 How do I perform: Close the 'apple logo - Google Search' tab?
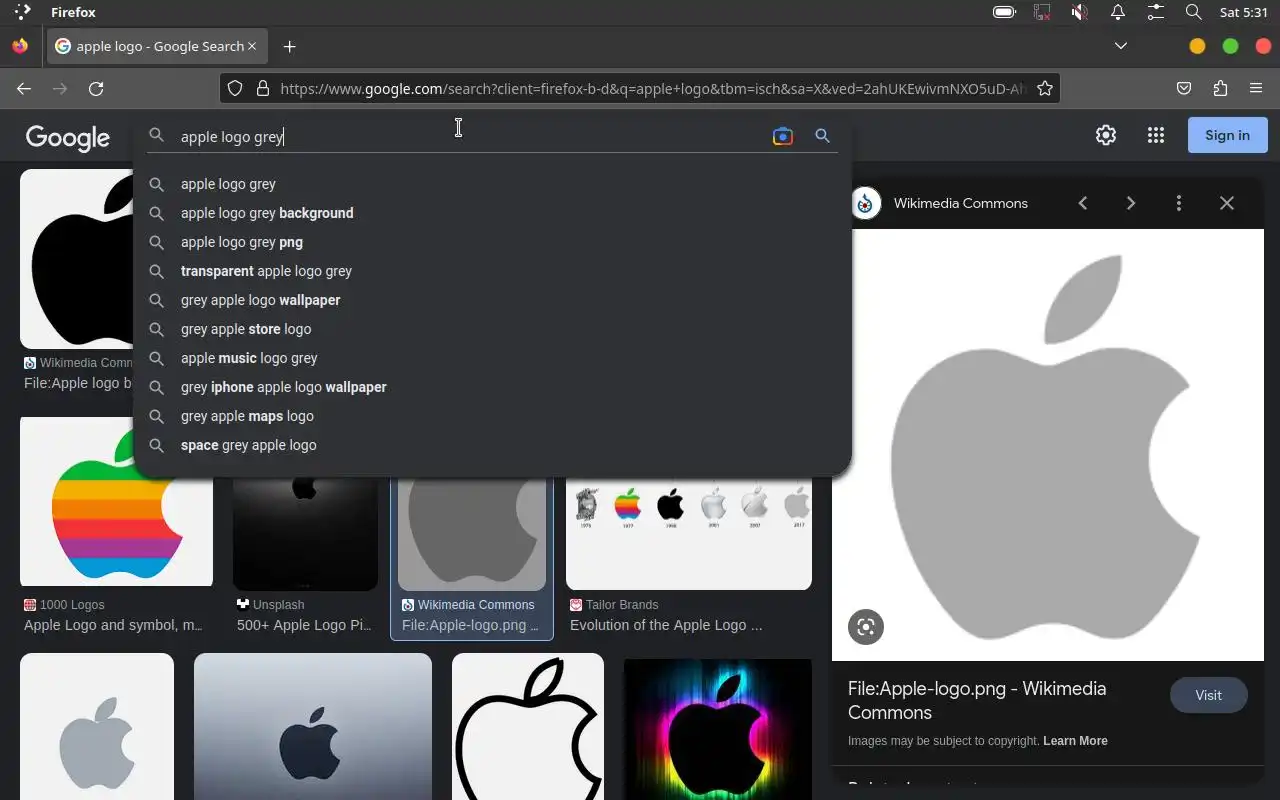pyautogui.click(x=252, y=46)
